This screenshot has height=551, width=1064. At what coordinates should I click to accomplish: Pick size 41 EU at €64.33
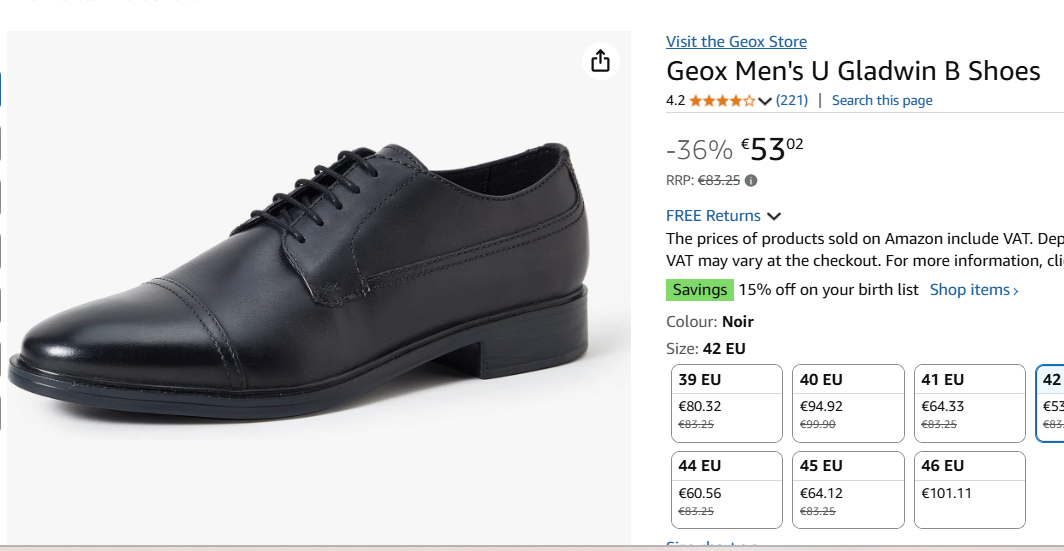click(x=970, y=403)
